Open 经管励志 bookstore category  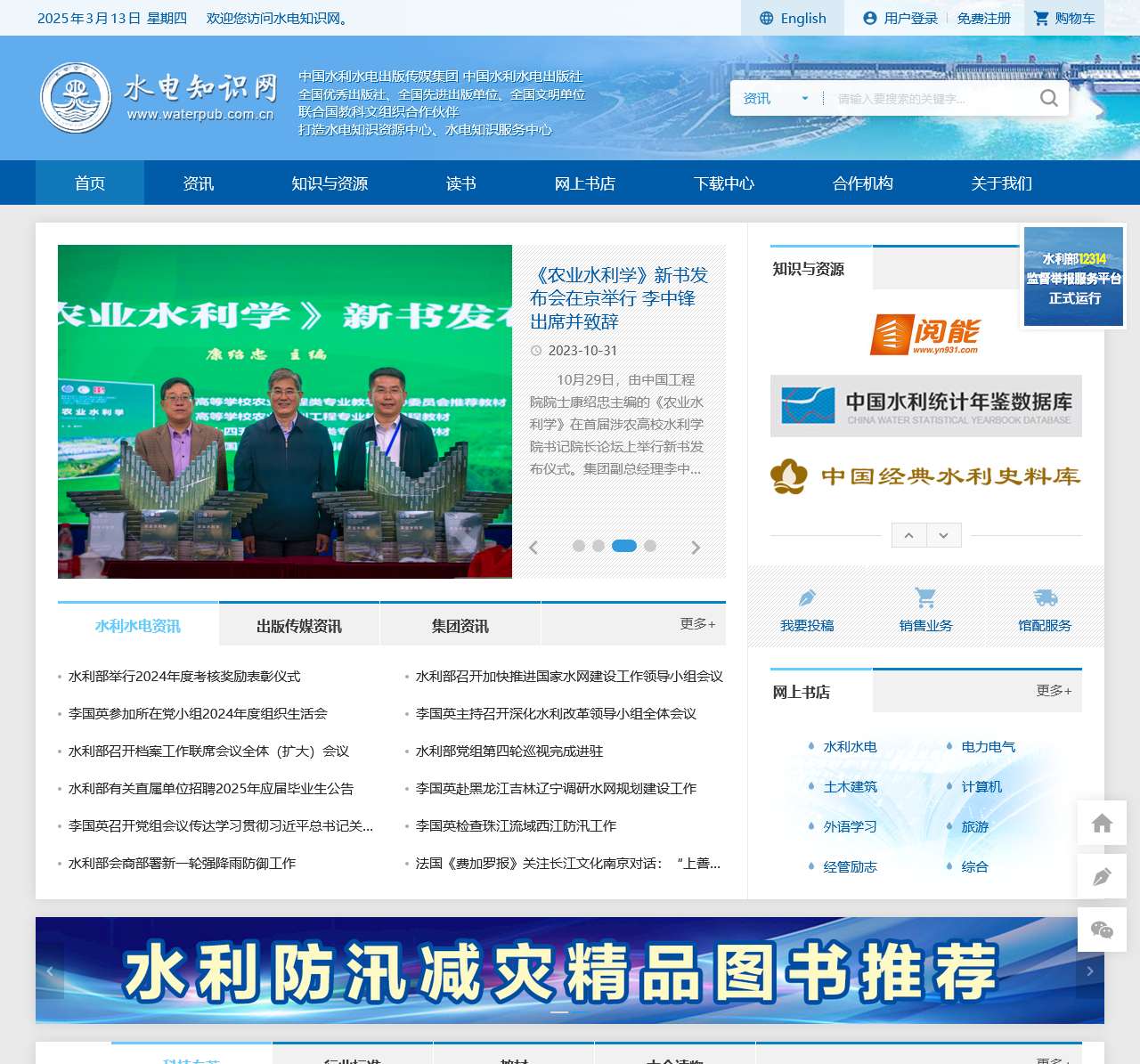[x=851, y=867]
